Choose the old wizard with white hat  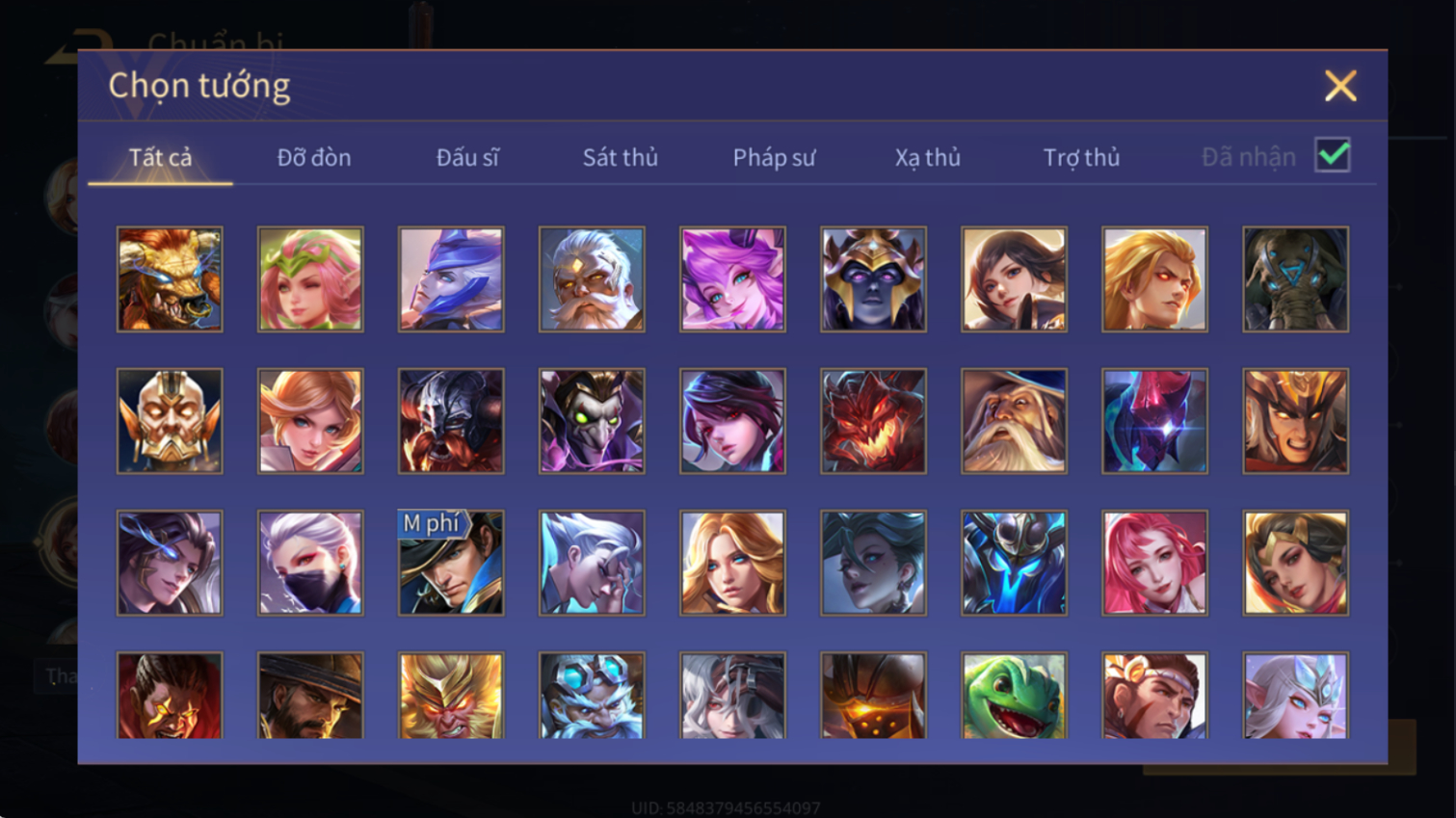1014,421
